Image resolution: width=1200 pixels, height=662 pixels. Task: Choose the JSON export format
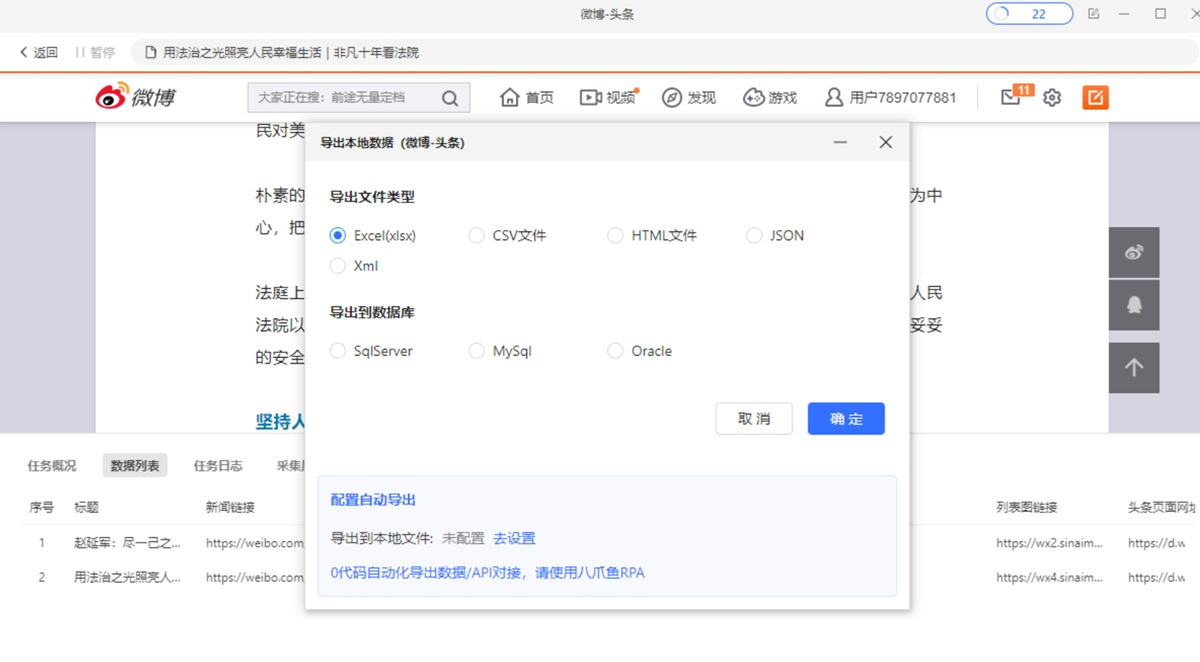click(x=754, y=236)
